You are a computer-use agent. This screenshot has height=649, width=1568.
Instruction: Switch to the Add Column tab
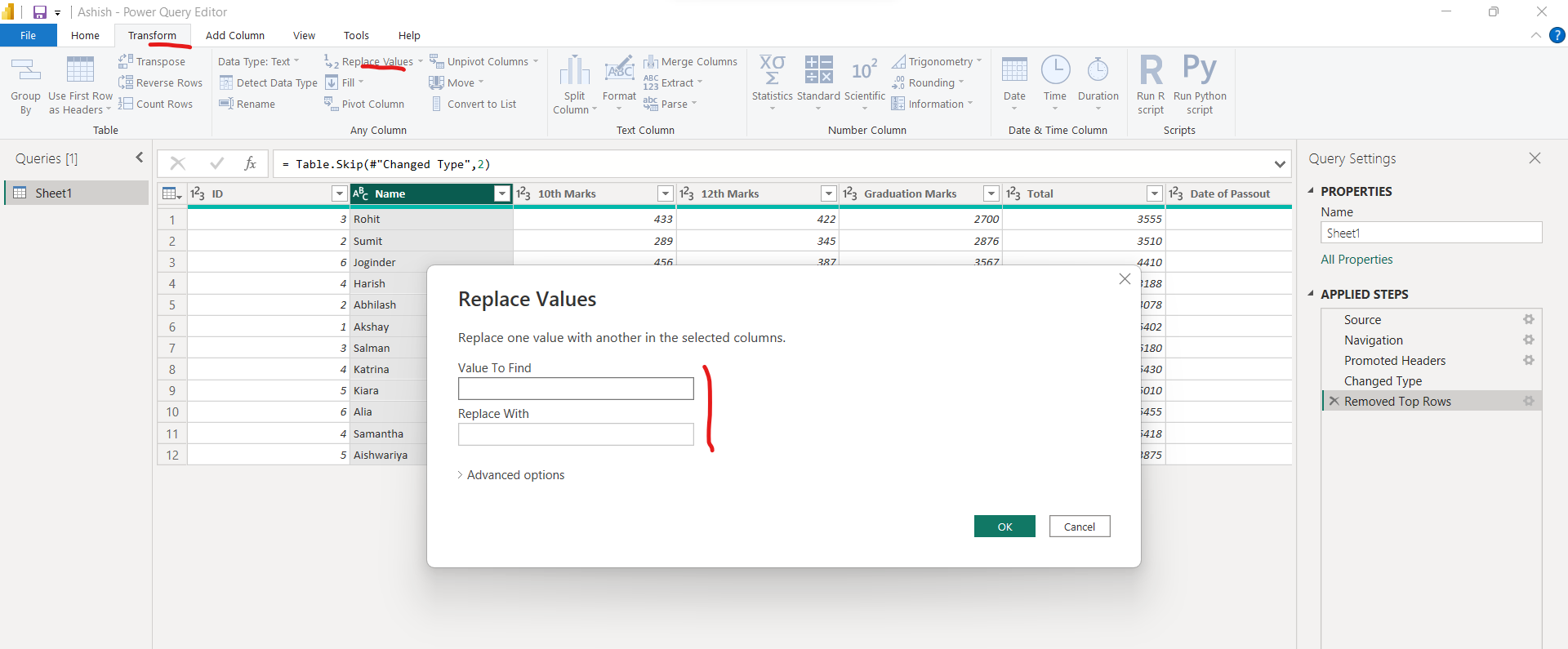(x=235, y=36)
